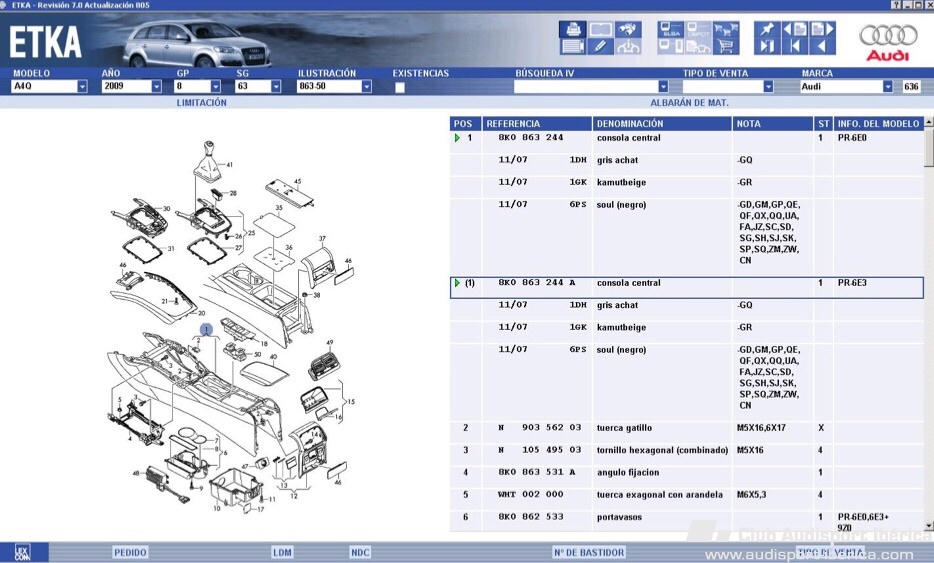Click PR-6E0 in the model info column

click(x=852, y=138)
